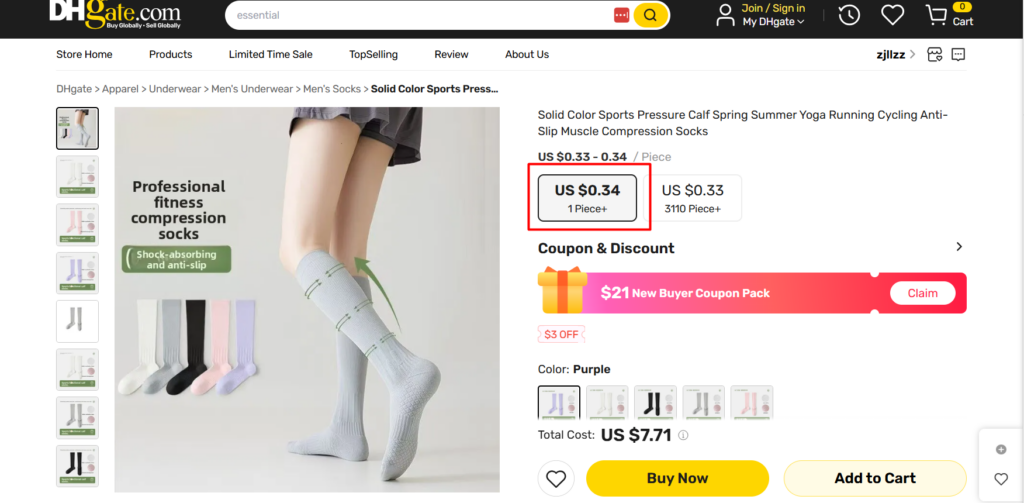Select the US $0.33 3110 Piece+ tier

coord(693,198)
